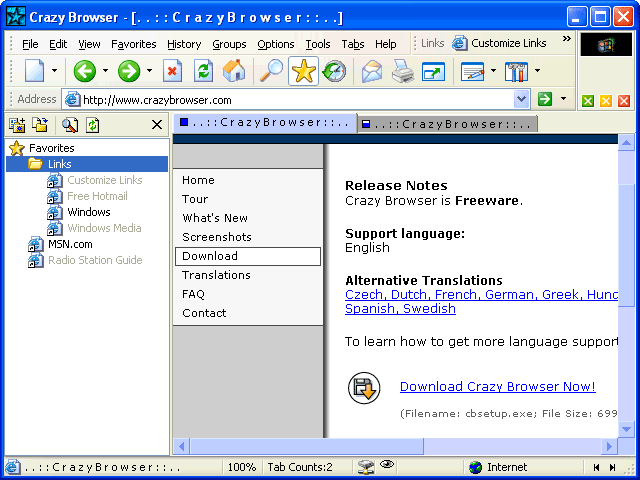Screen dimensions: 640x480
Task: Click the tools wrench icon
Action: pos(516,71)
